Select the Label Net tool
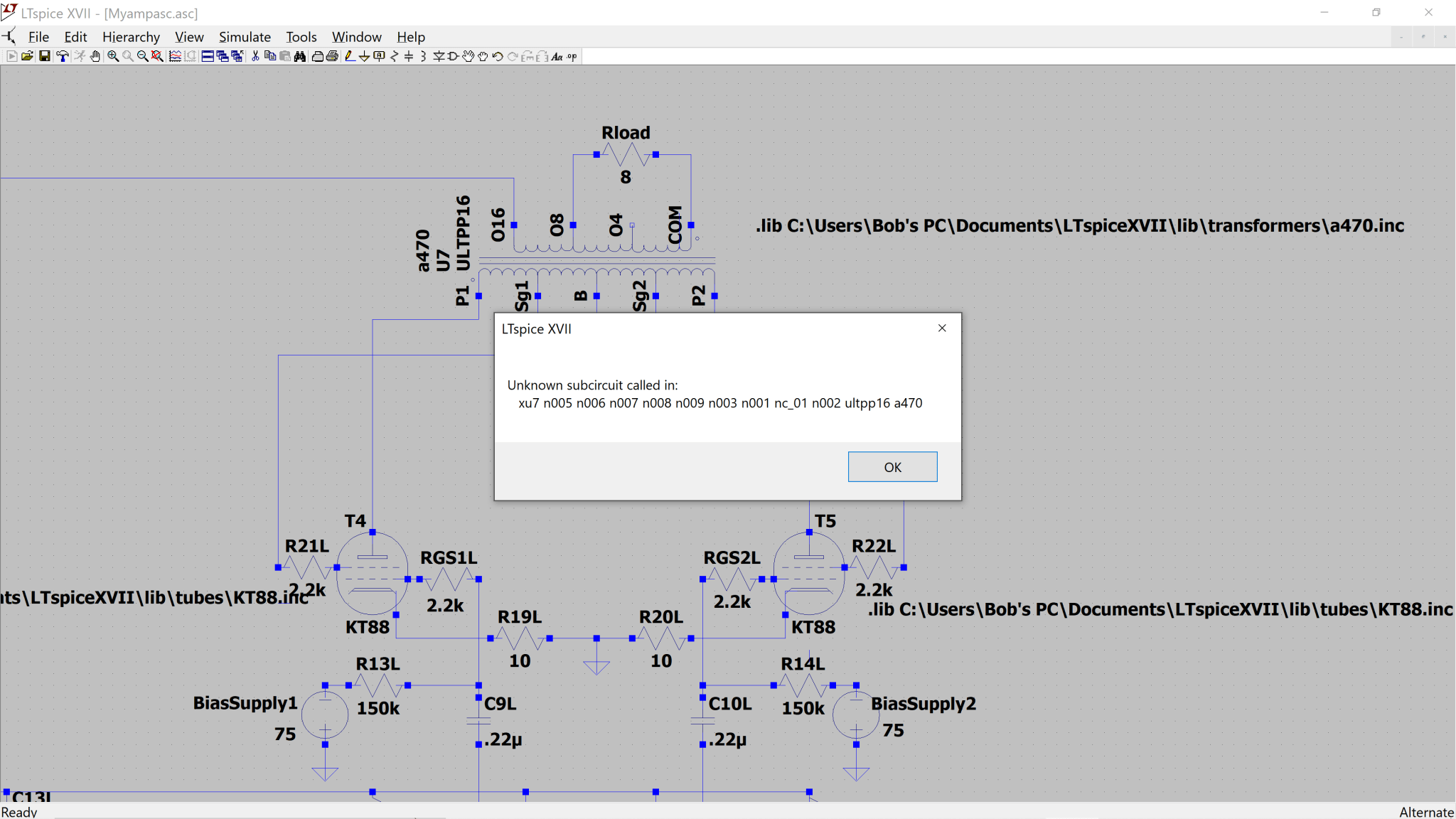Viewport: 1456px width, 819px height. [x=379, y=56]
